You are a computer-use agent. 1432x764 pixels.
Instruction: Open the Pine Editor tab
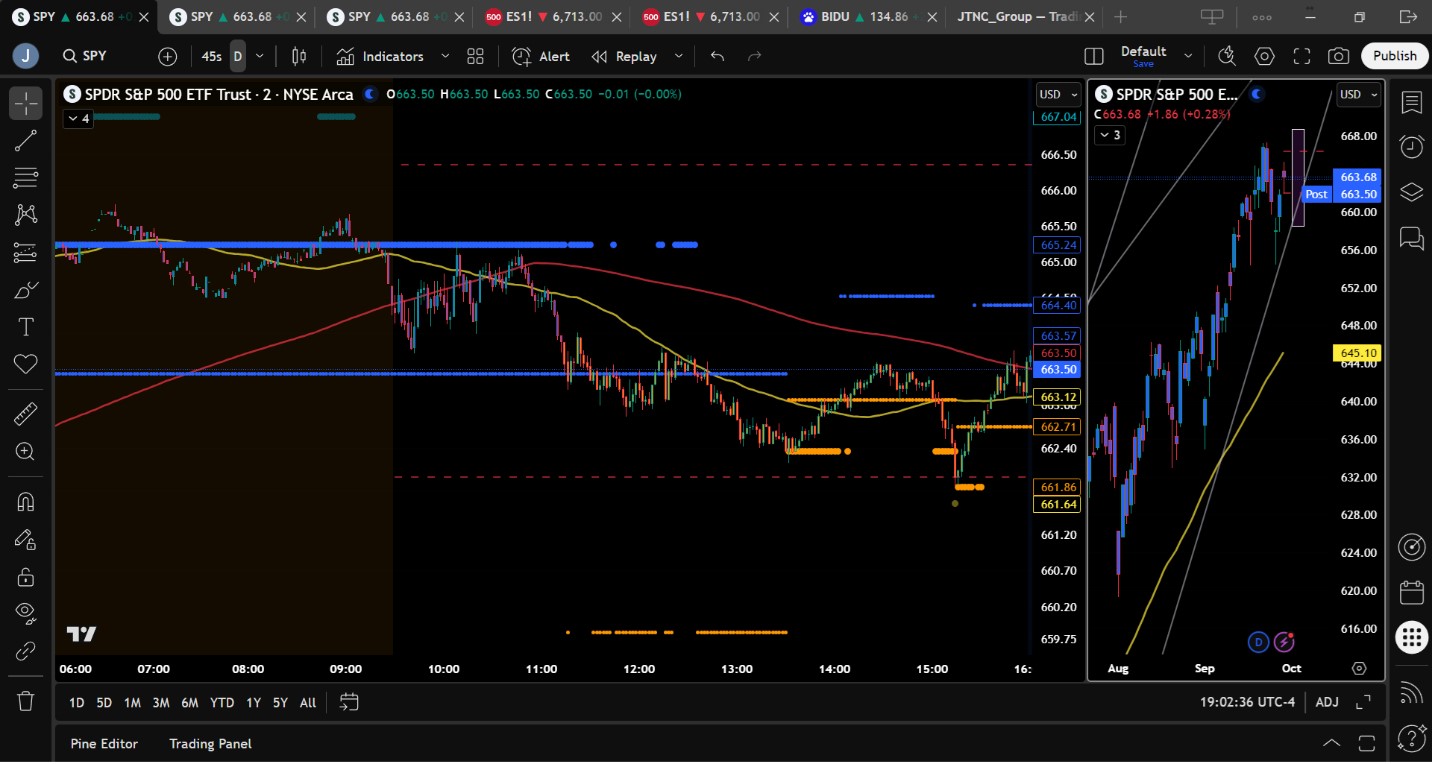pos(104,743)
